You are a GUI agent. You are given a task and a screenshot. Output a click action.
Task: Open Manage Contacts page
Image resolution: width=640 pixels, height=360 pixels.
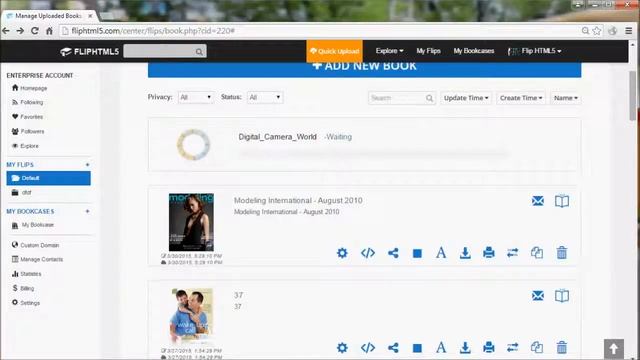pos(37,259)
